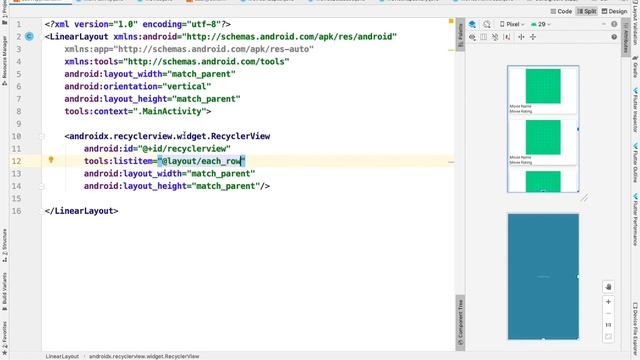Click the yellow warning stripe on line 12 in scrollbar
Viewport: 640px width, 360px height.
[451, 162]
